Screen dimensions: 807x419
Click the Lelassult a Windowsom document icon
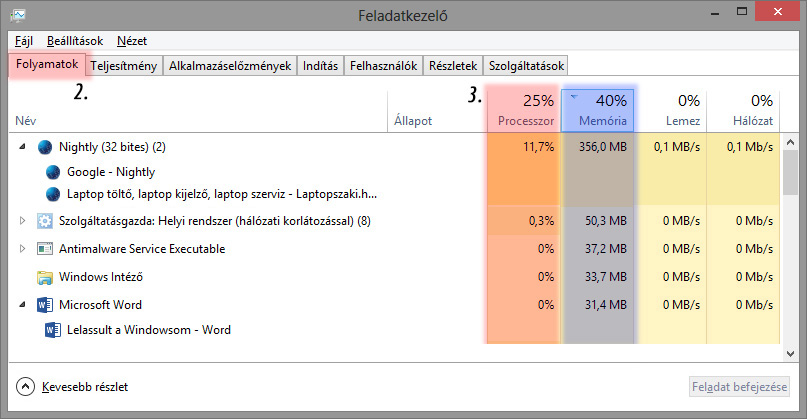click(x=53, y=329)
